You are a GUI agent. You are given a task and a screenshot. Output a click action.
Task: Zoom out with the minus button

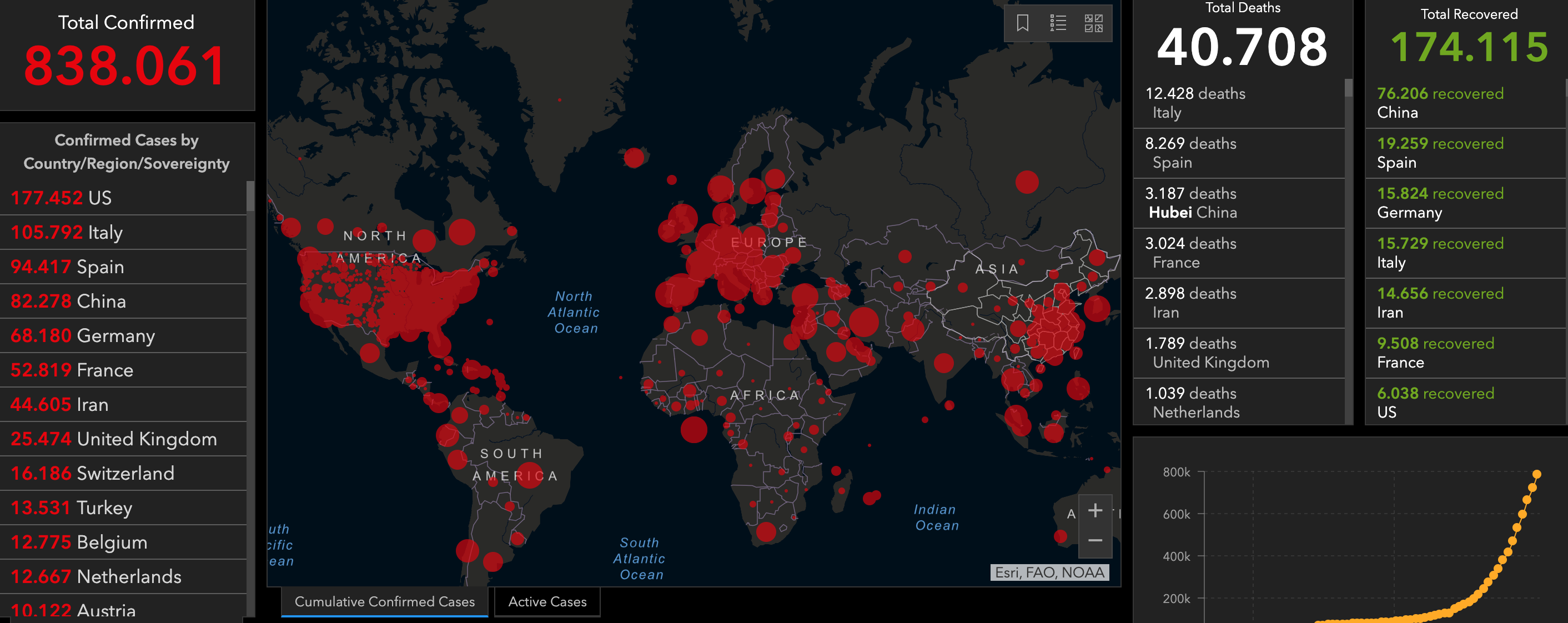pyautogui.click(x=1095, y=541)
